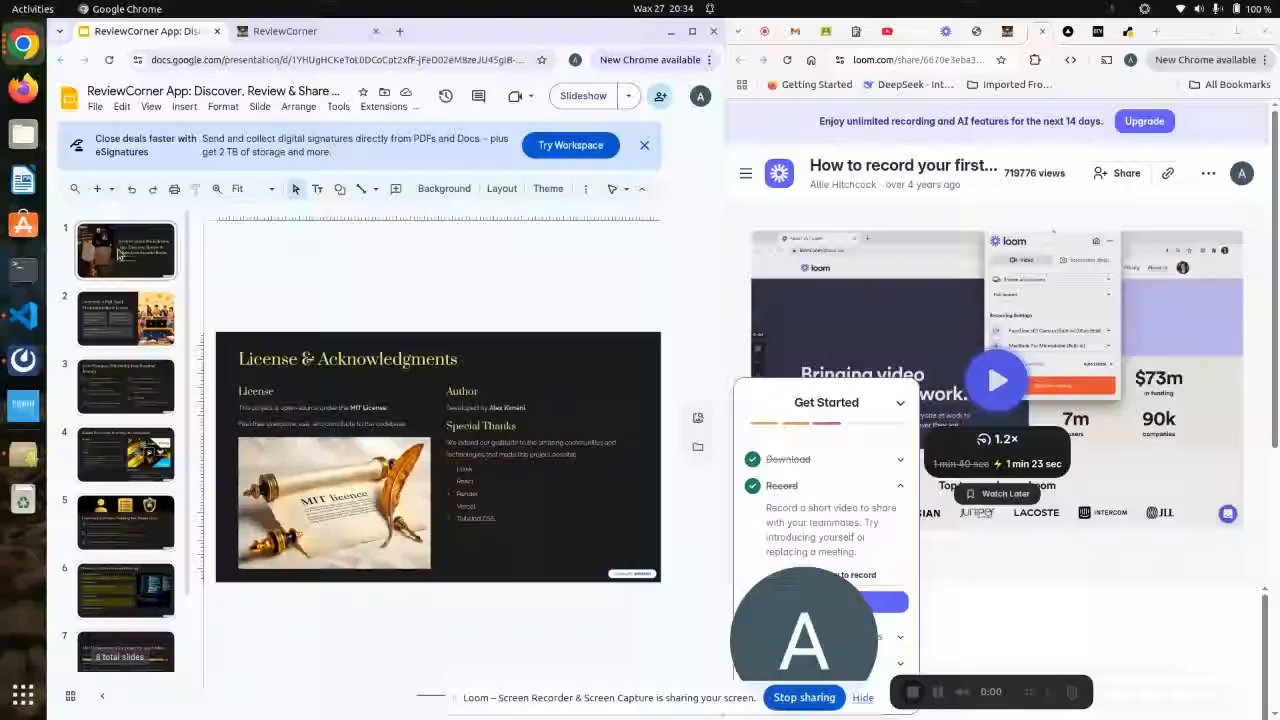The height and width of the screenshot is (720, 1280).
Task: Open Ubuntu Software from the dock
Action: point(23,225)
